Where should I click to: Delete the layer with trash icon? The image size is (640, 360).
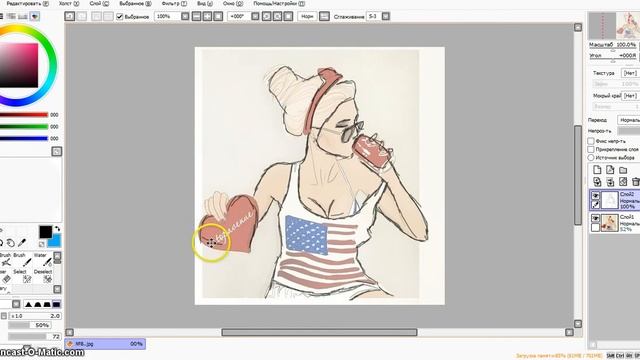pos(636,182)
